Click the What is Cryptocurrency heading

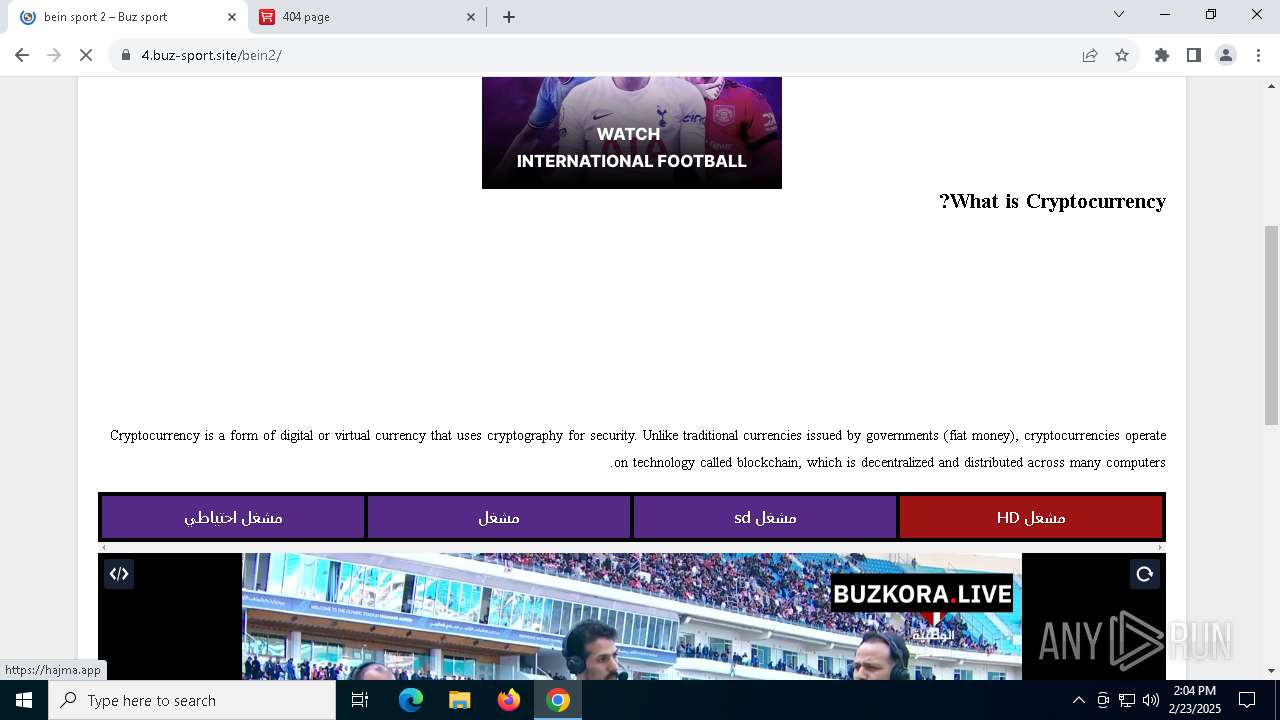[x=1053, y=201]
